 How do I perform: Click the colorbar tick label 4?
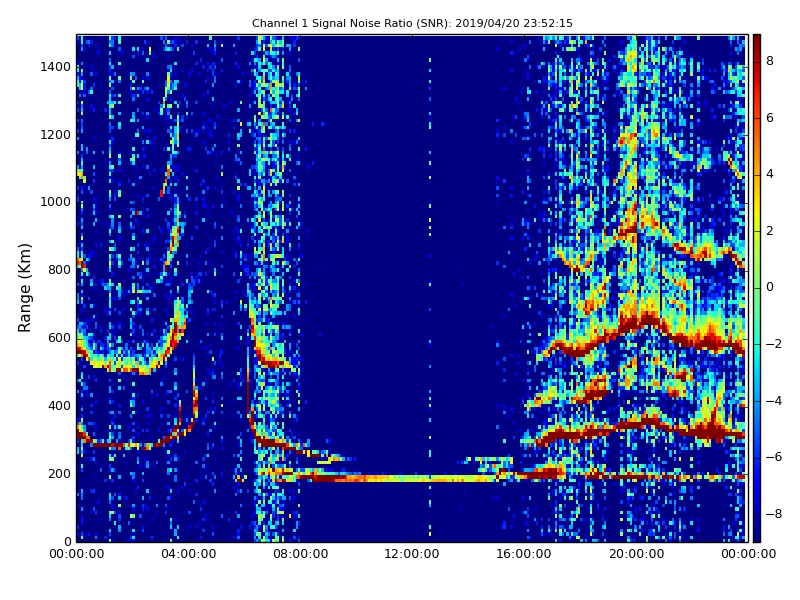pyautogui.click(x=770, y=174)
